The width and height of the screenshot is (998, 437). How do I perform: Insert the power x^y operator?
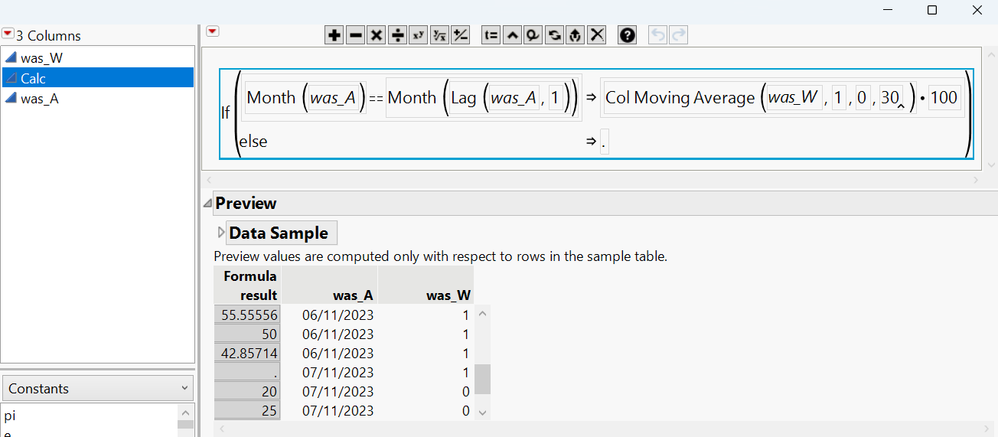(x=419, y=35)
